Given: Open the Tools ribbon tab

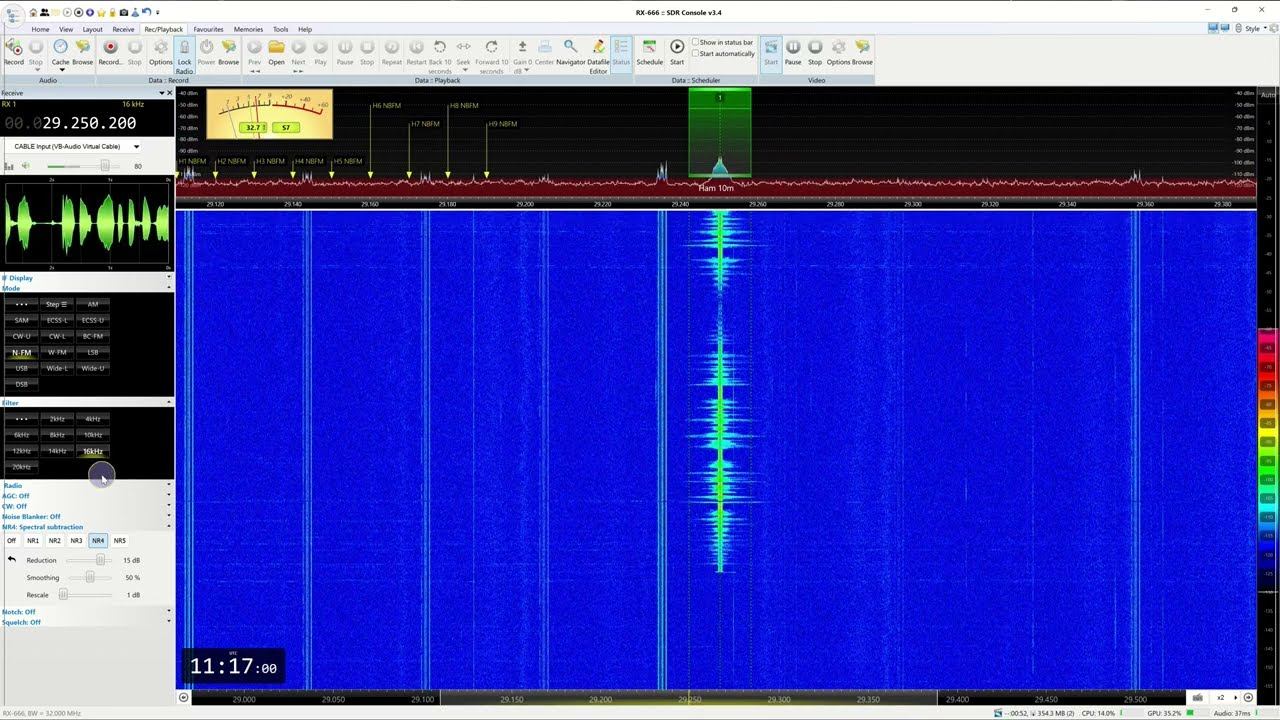Looking at the screenshot, I should [x=281, y=29].
